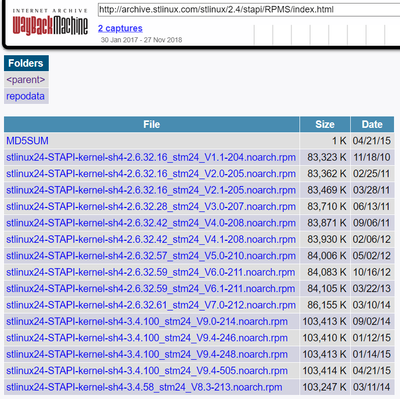Select the 84,105 K size cell
Viewport: 400px width, 399px height.
(325, 288)
